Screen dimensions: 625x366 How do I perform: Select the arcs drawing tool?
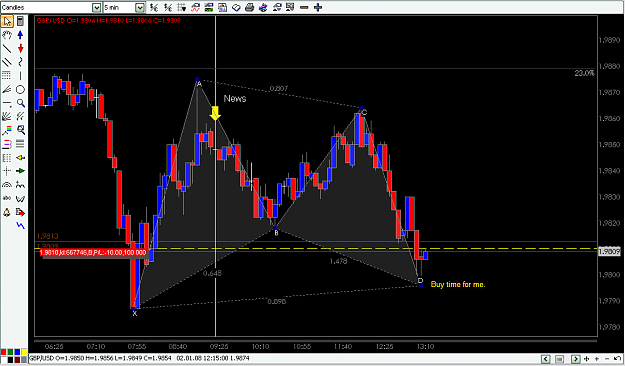(x=7, y=185)
